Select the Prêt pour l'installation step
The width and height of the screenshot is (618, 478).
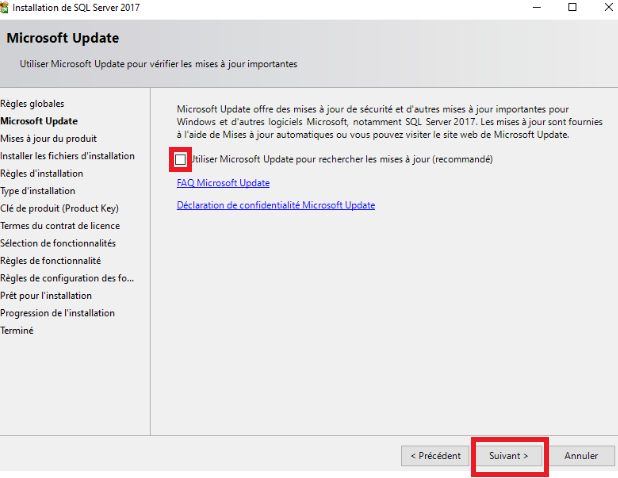click(46, 296)
